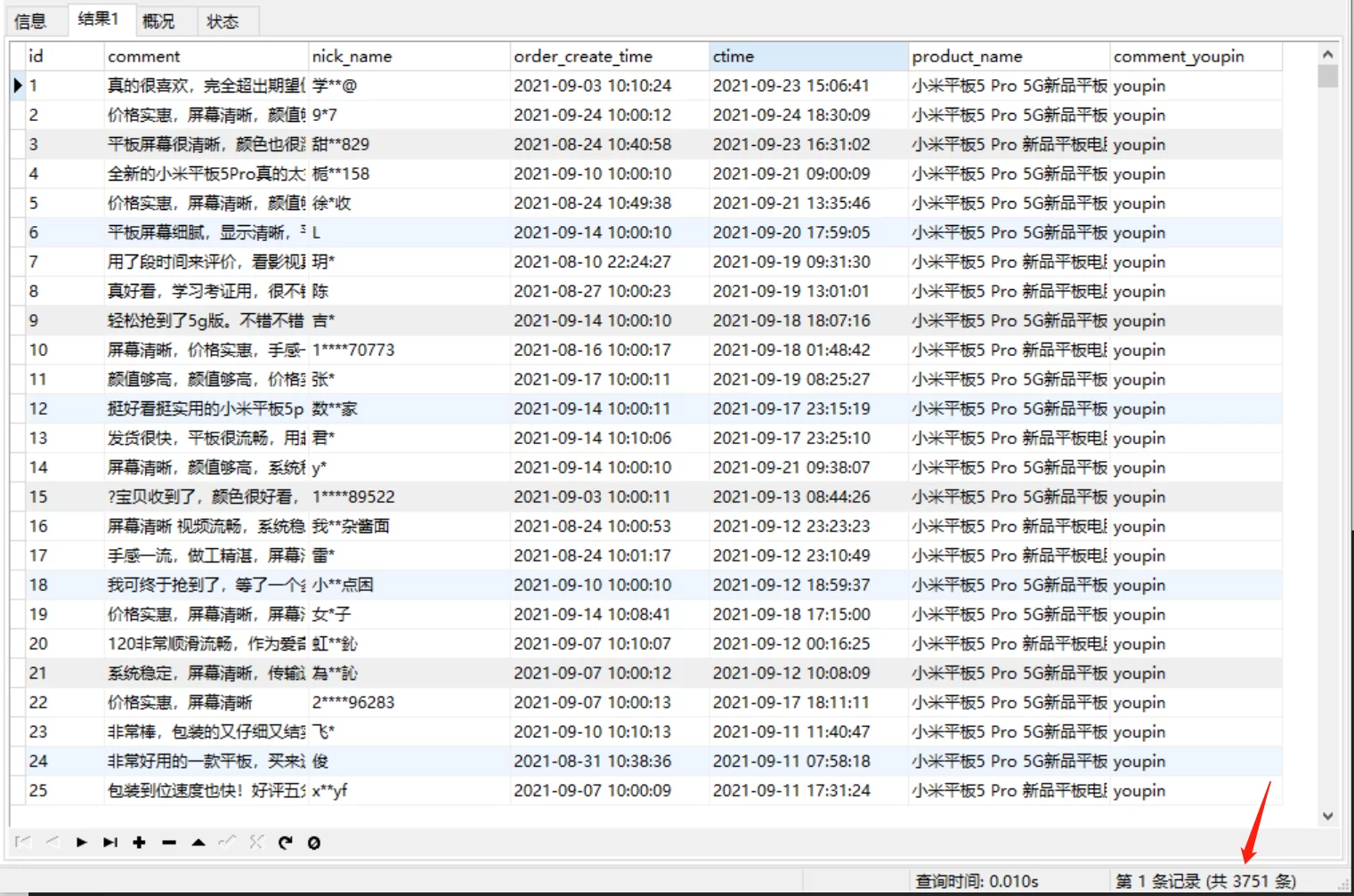Image resolution: width=1354 pixels, height=896 pixels.
Task: Select nick_name cell x**yf
Action: [x=409, y=790]
